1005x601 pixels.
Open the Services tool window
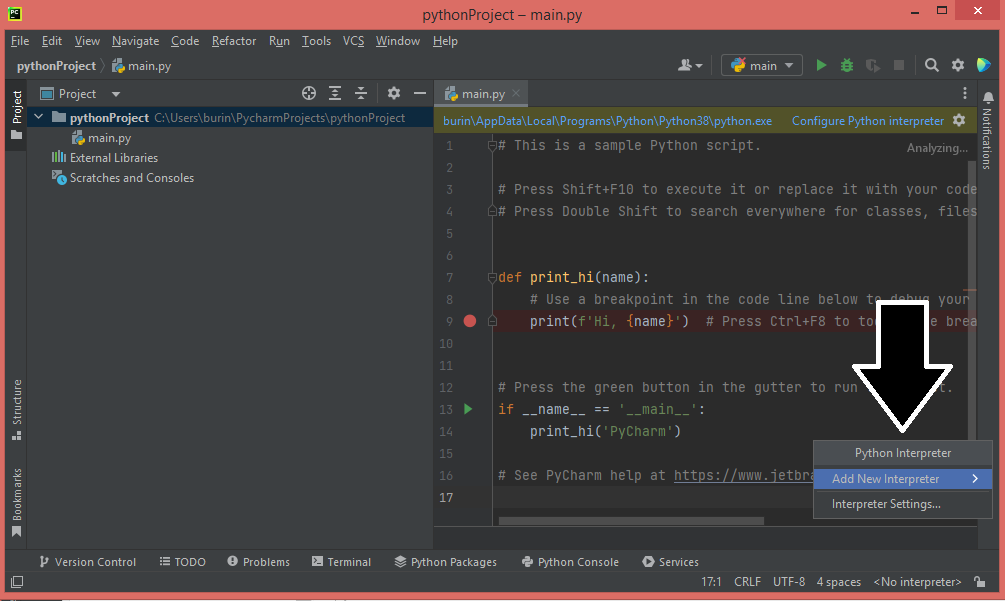670,562
